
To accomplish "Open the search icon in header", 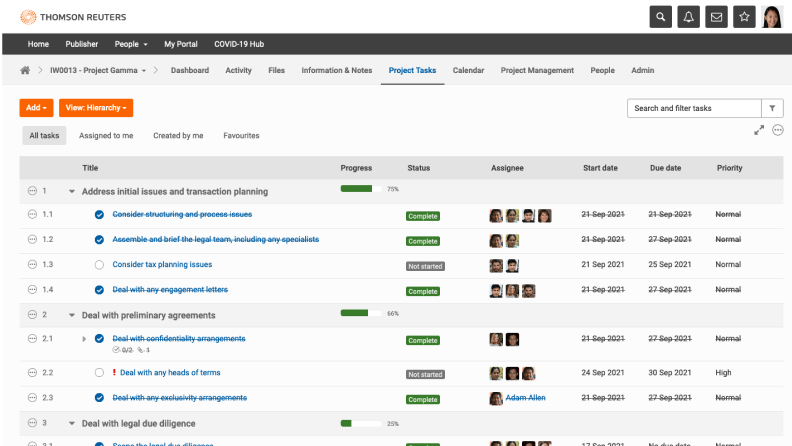I will (x=660, y=17).
